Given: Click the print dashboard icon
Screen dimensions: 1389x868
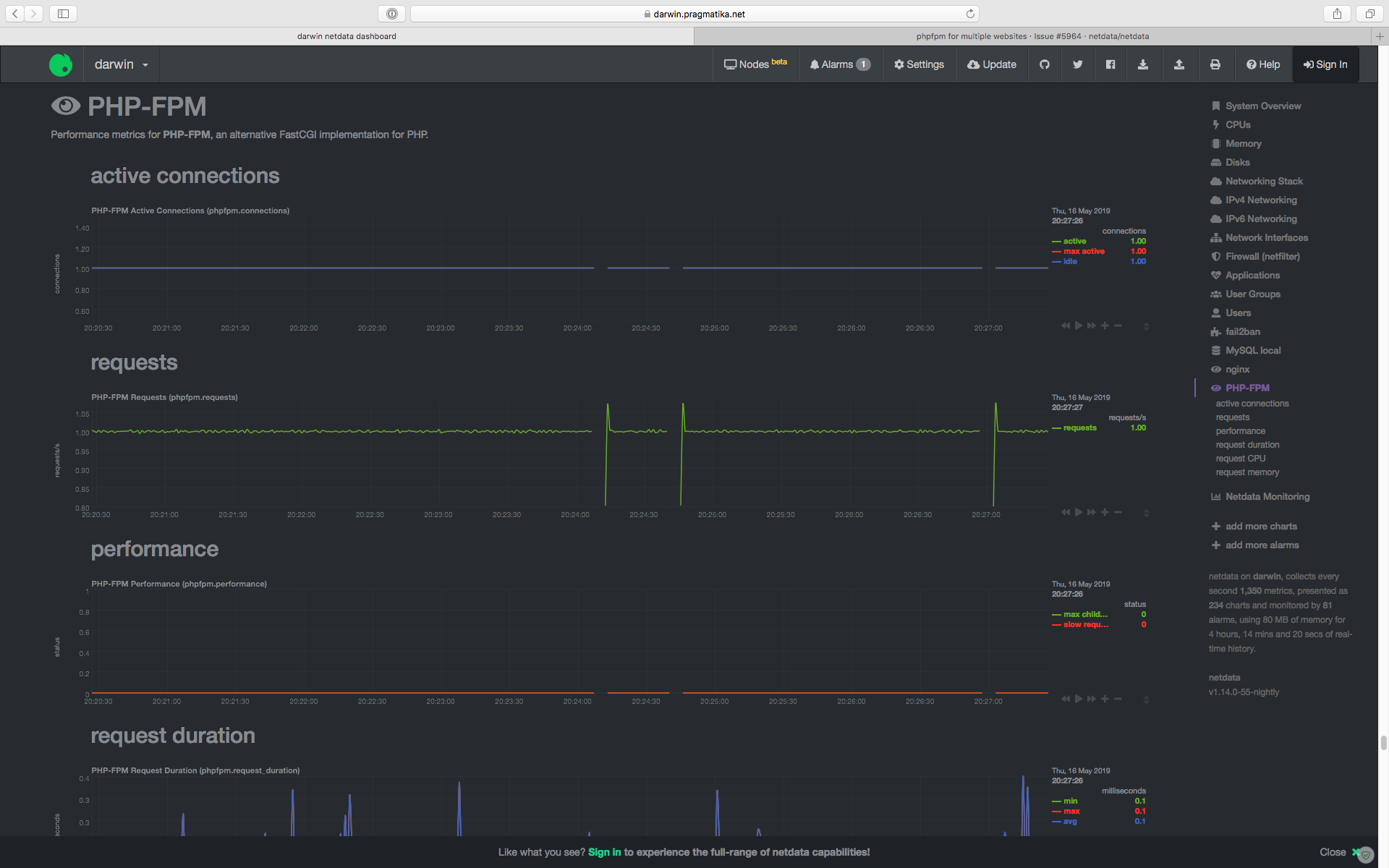Looking at the screenshot, I should 1215,64.
